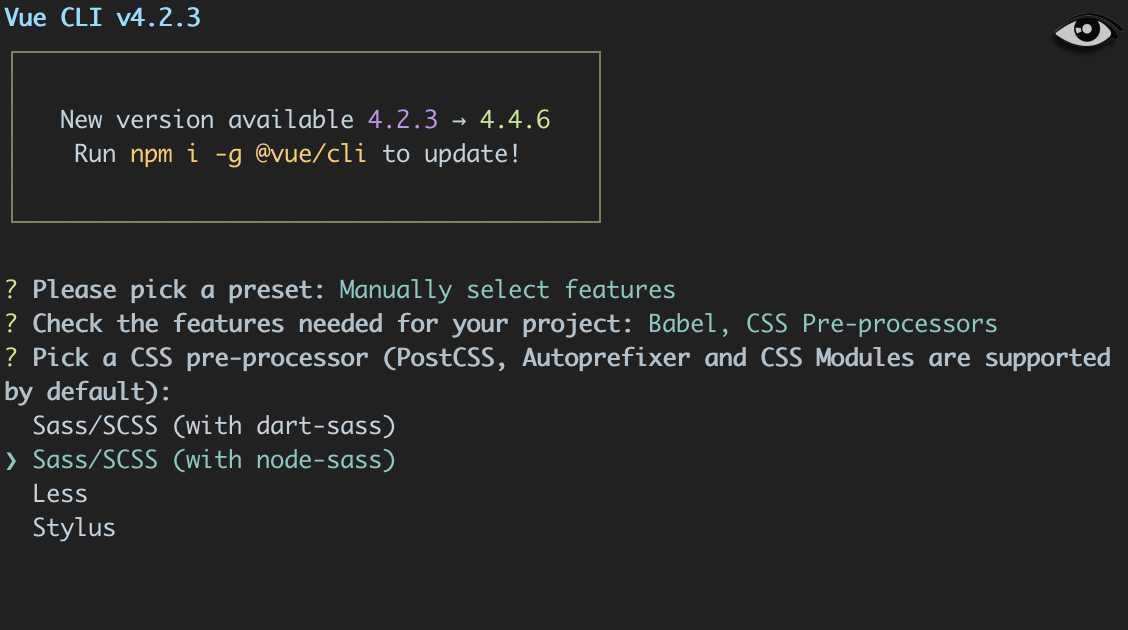Click question mark before Please pick a preset
Image resolution: width=1128 pixels, height=630 pixels.
tap(11, 290)
